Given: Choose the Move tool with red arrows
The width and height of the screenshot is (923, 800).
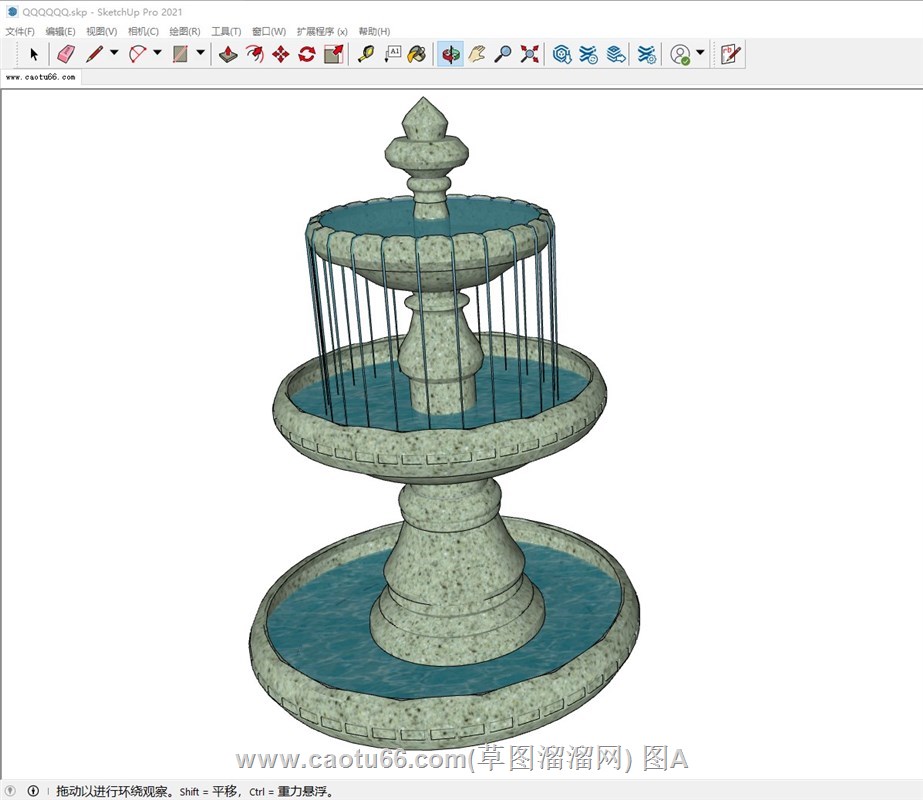Looking at the screenshot, I should click(x=281, y=54).
